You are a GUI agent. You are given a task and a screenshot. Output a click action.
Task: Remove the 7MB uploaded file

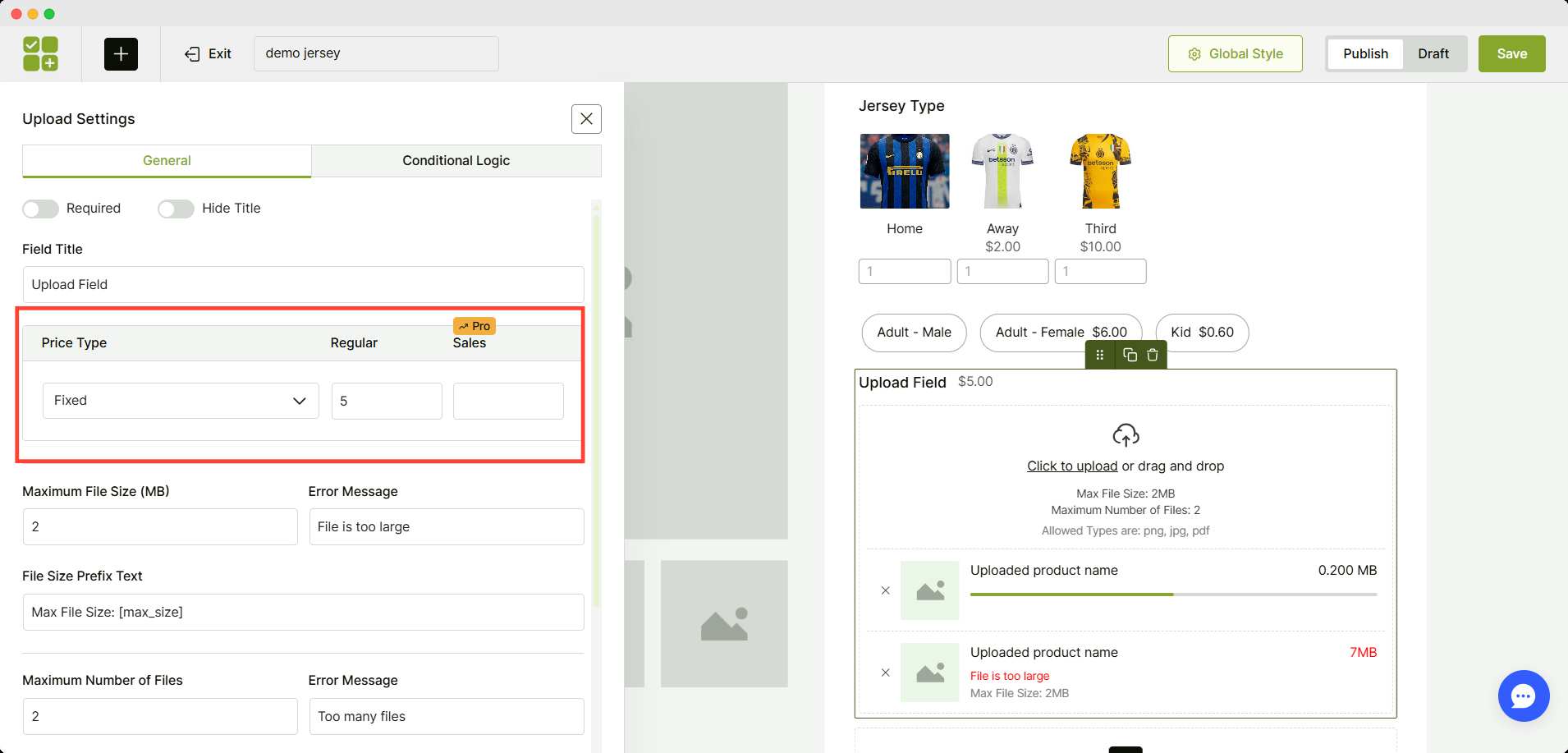pyautogui.click(x=885, y=673)
